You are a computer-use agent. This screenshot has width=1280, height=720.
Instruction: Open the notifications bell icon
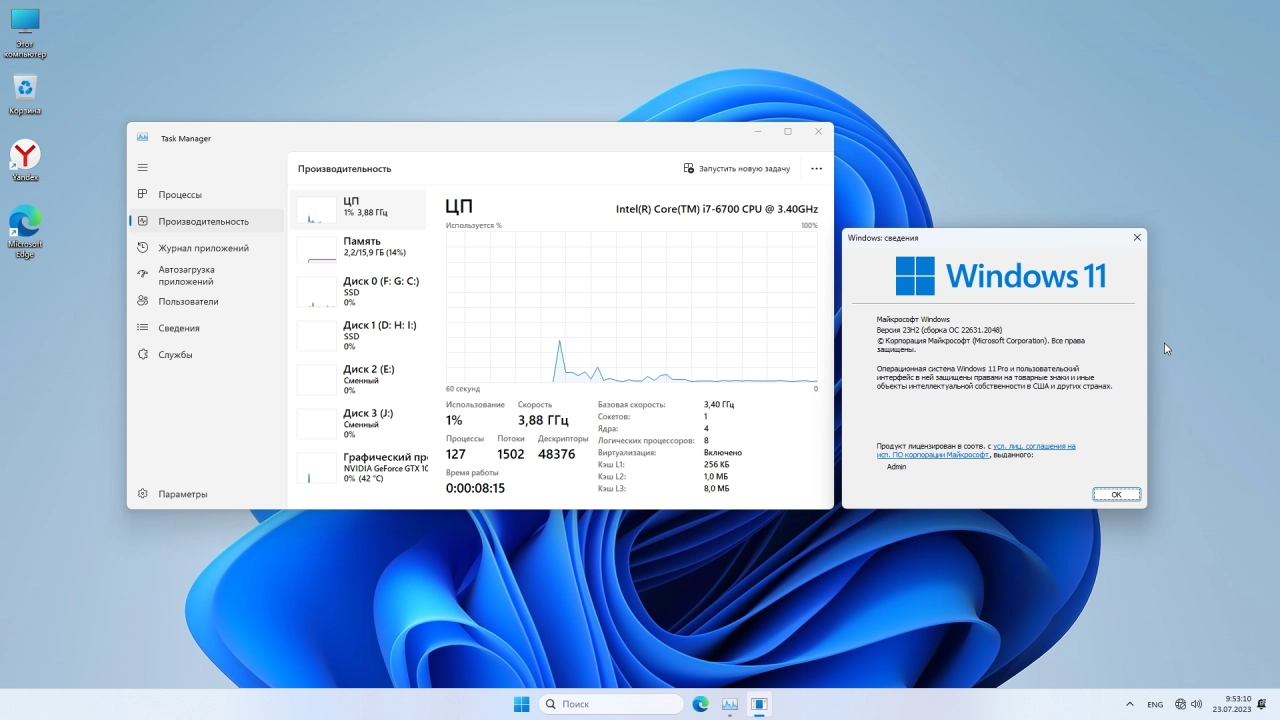pos(1262,704)
